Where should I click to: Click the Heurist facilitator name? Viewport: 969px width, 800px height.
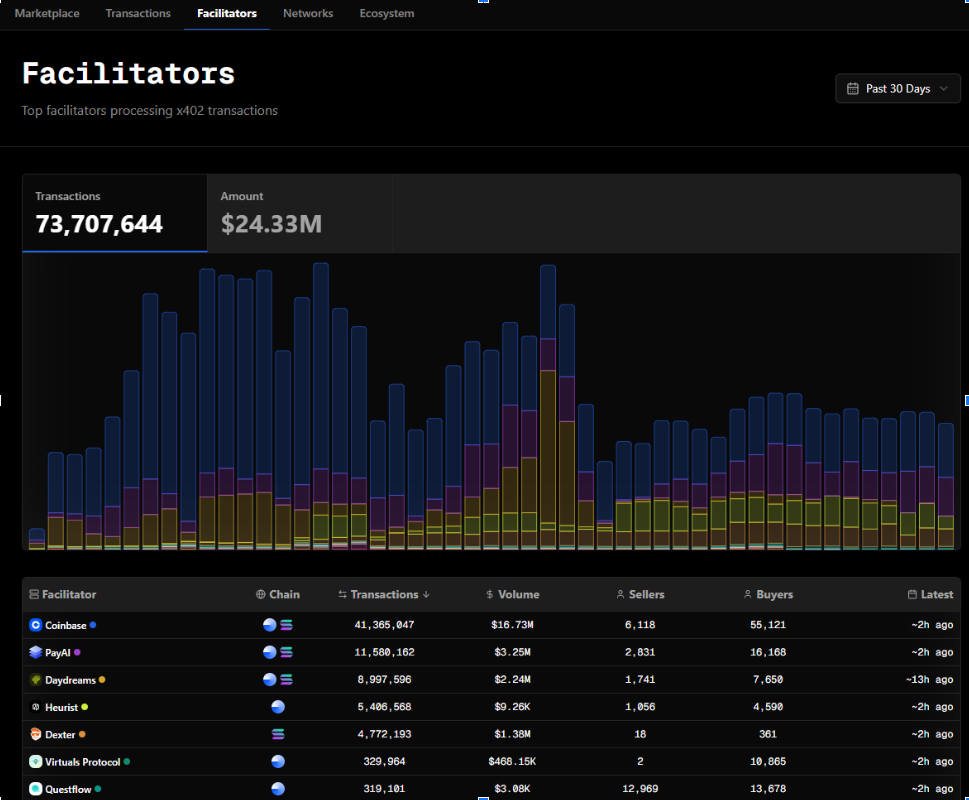click(x=61, y=707)
